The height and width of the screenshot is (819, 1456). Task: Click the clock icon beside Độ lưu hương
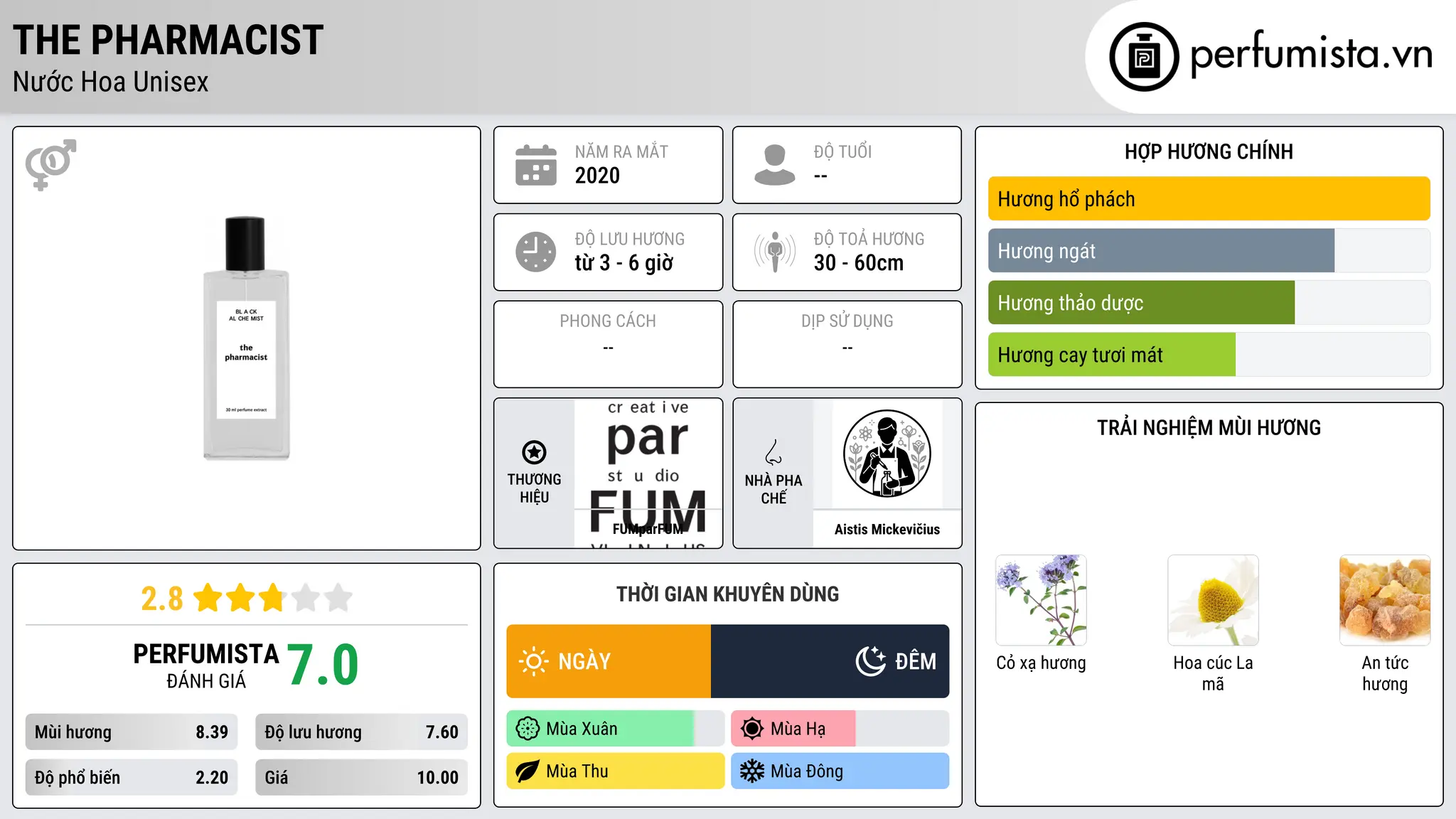[536, 252]
